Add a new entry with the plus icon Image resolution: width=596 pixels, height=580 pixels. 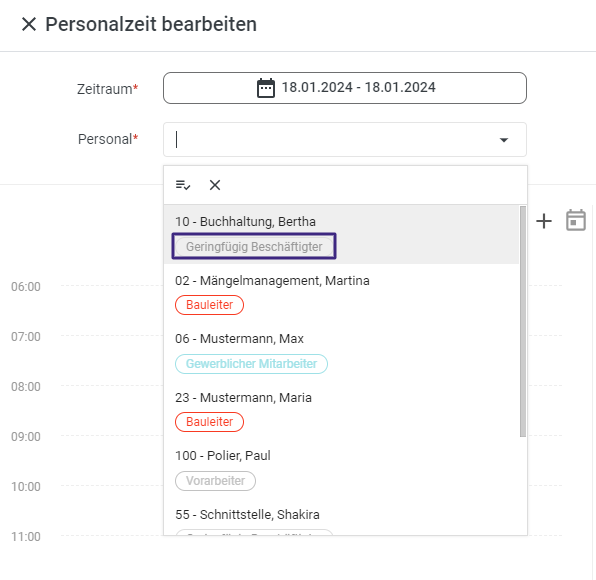(544, 221)
